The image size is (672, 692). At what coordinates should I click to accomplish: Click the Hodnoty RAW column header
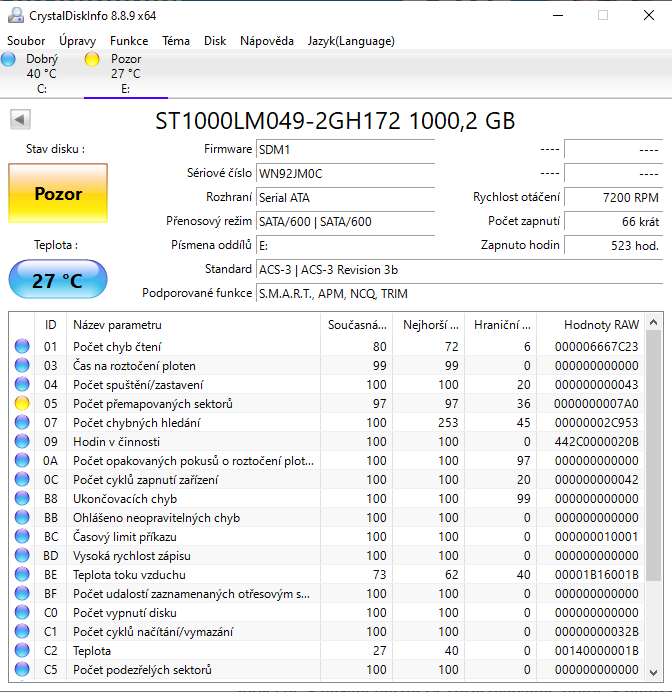click(x=600, y=325)
